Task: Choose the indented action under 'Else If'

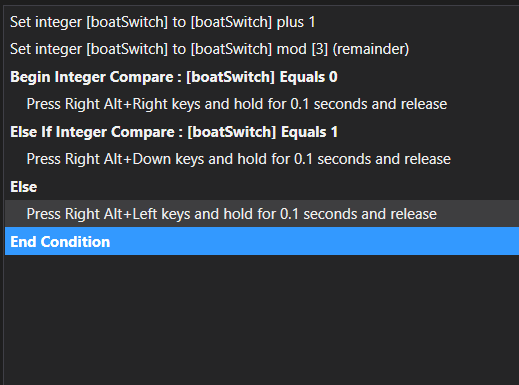Action: click(x=262, y=159)
